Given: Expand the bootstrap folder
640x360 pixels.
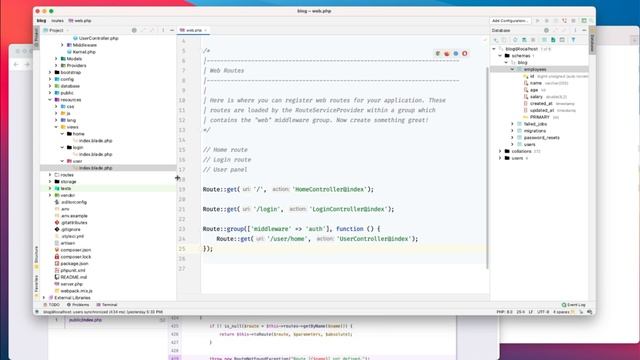Looking at the screenshot, I should [x=50, y=73].
